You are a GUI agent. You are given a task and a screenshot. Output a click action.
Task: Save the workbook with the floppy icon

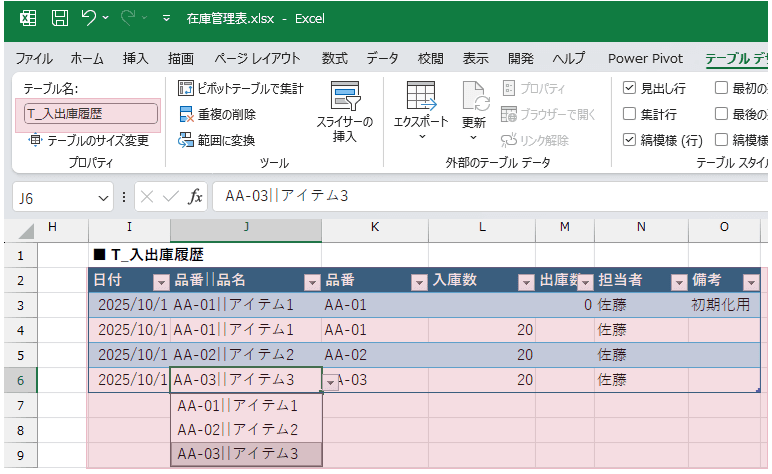pyautogui.click(x=60, y=19)
